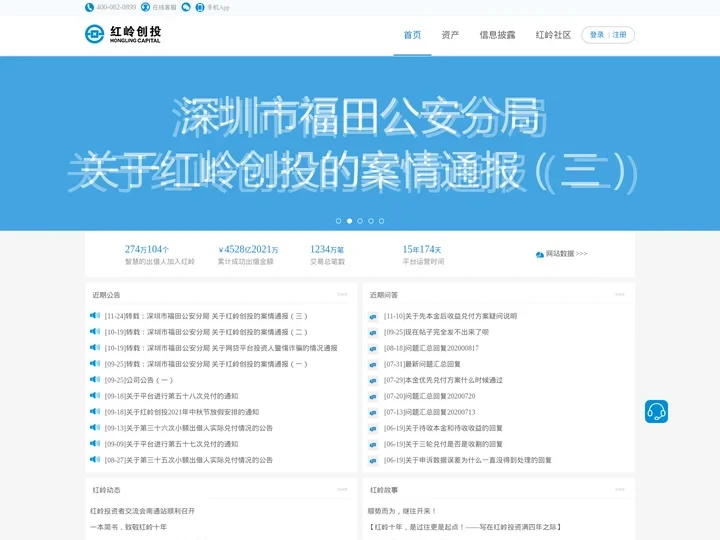
Task: Open [09-13]关于第三十六次小额出借人实际兑付情况的公告
Action: coord(189,428)
